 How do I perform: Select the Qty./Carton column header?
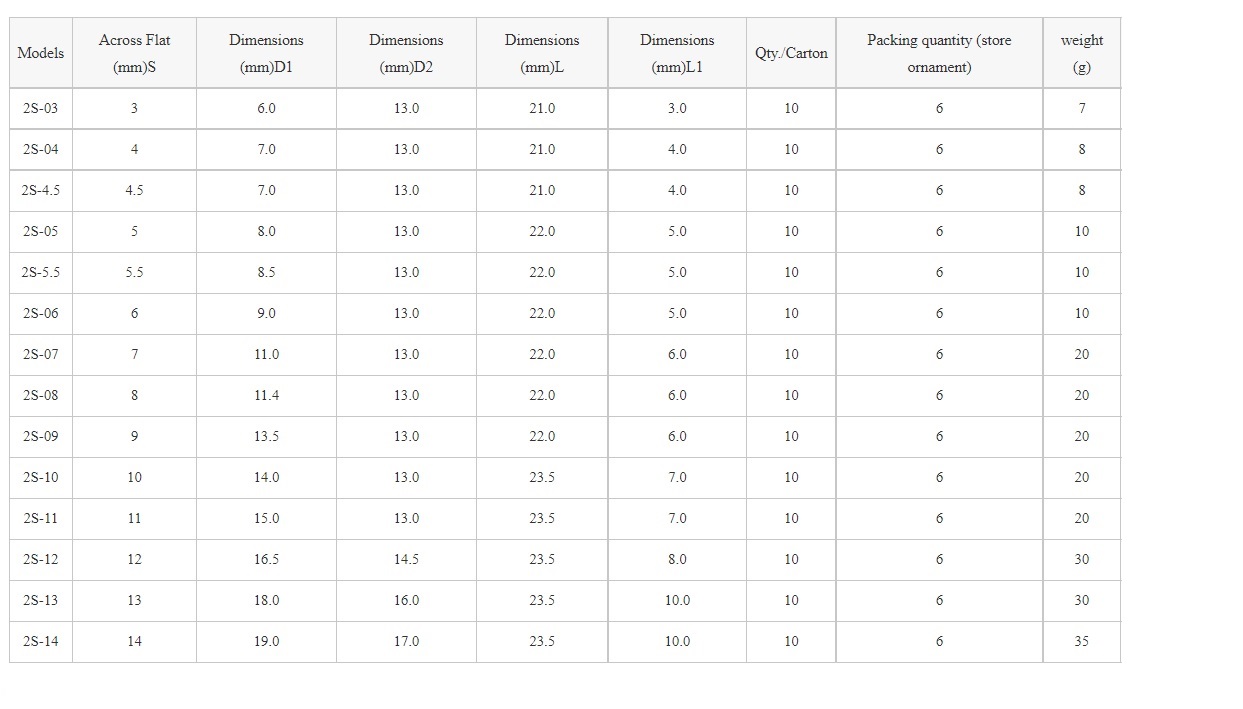pyautogui.click(x=791, y=53)
